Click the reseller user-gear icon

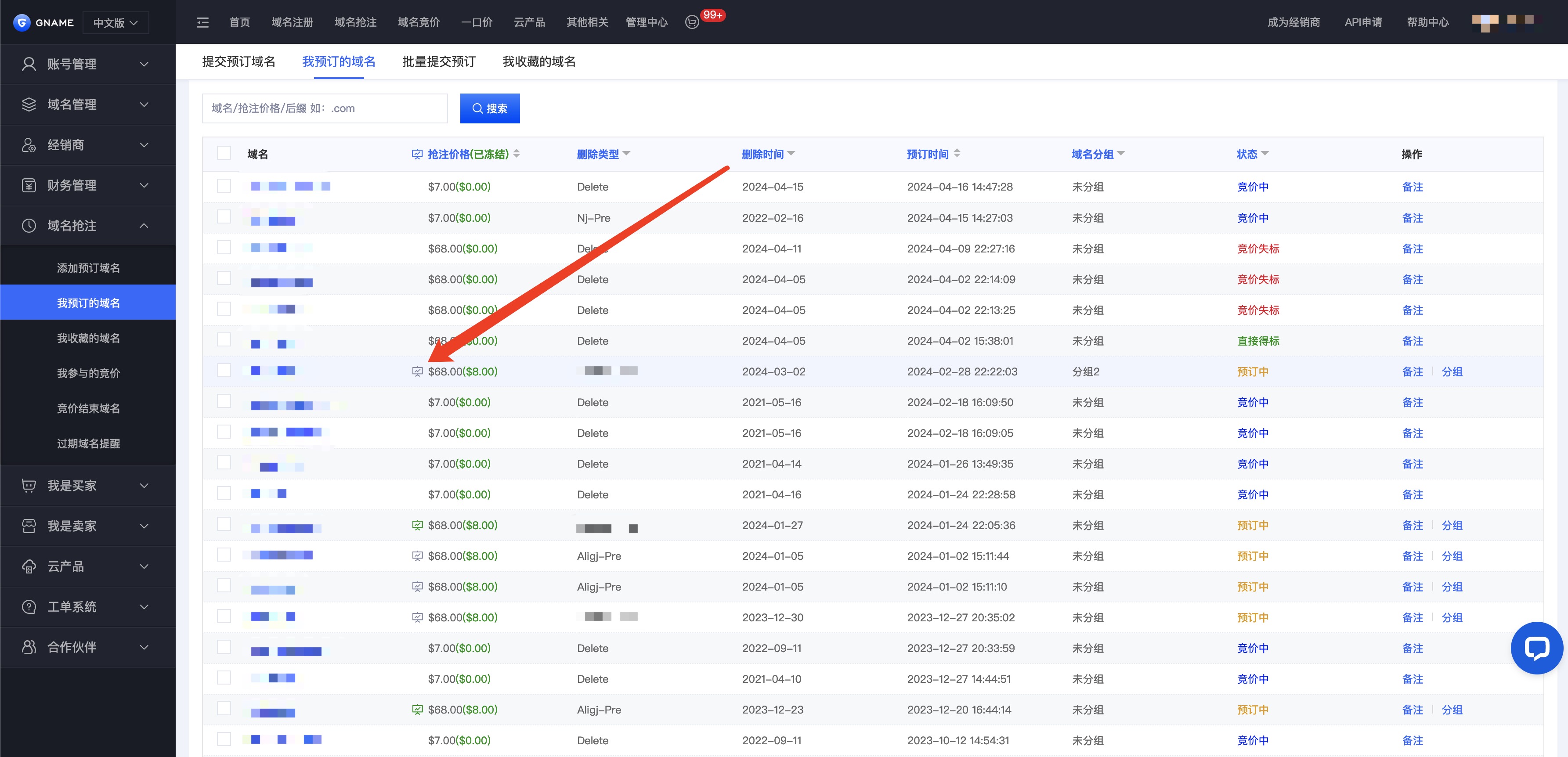pyautogui.click(x=29, y=145)
